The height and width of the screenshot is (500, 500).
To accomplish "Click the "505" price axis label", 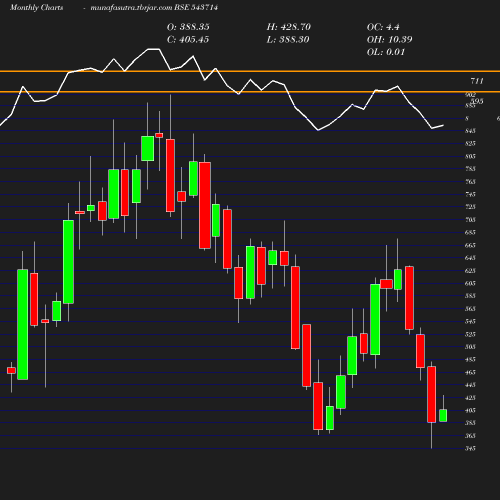I will coord(470,347).
